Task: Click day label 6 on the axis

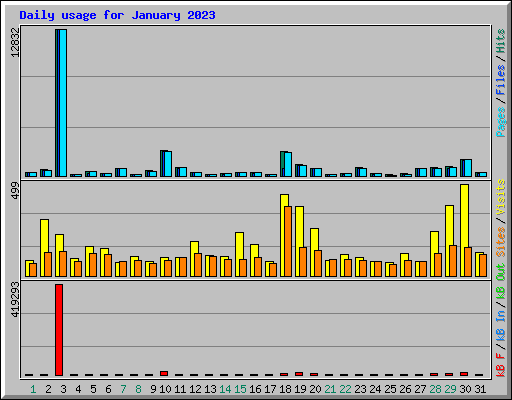Action: (108, 389)
